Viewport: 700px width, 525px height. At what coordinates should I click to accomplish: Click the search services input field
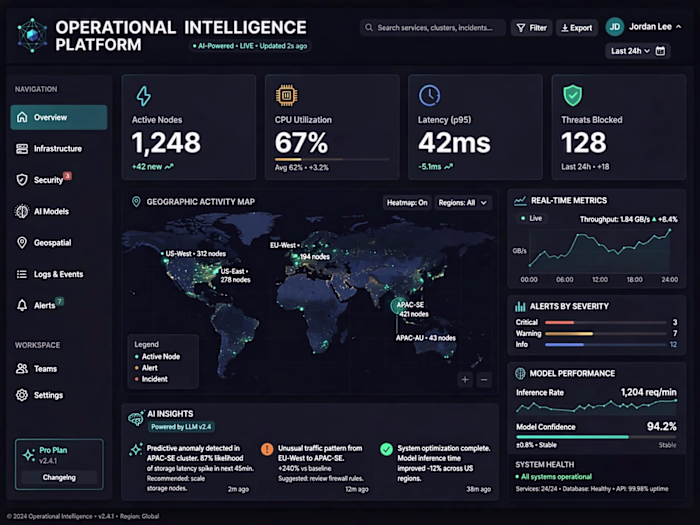click(433, 28)
